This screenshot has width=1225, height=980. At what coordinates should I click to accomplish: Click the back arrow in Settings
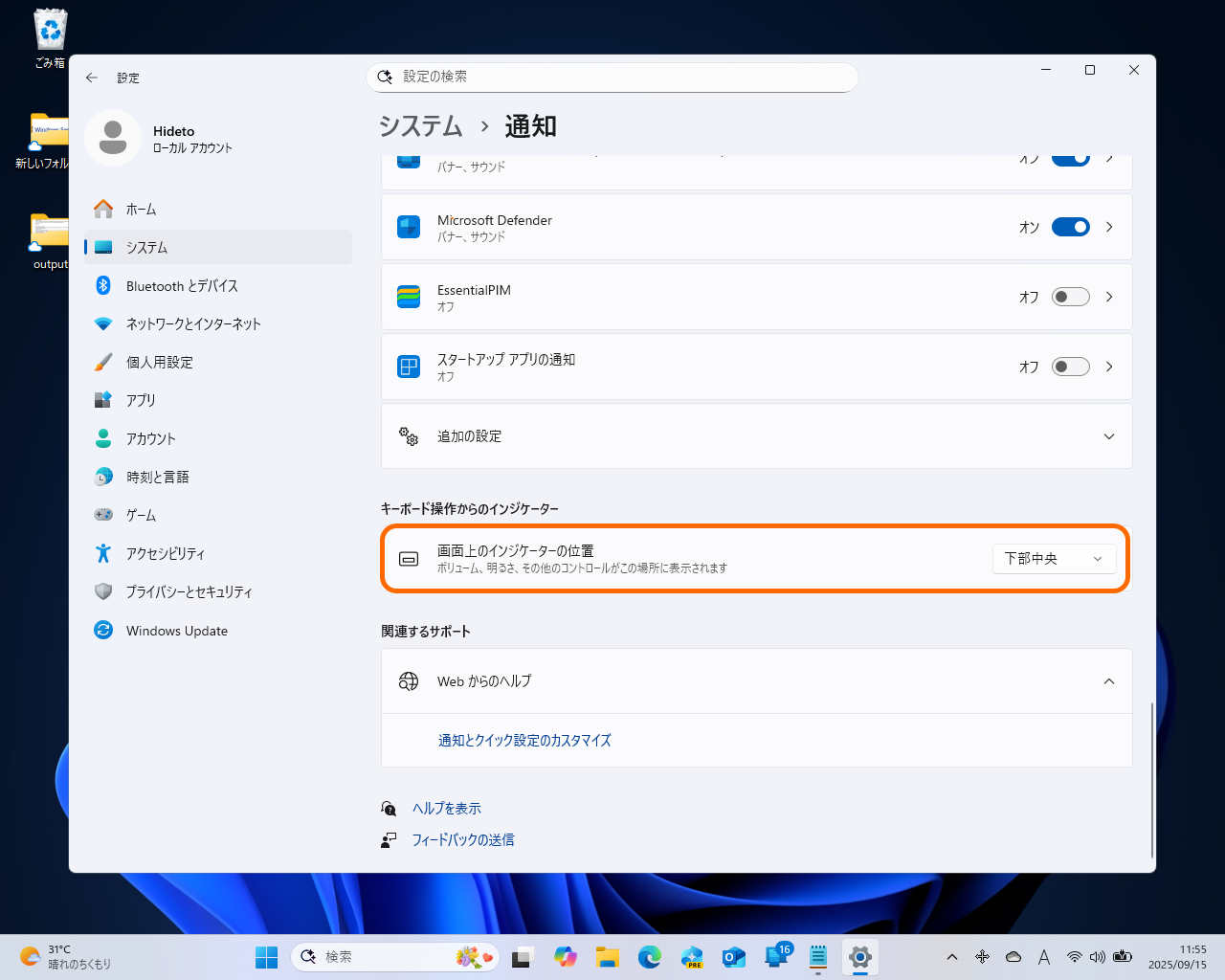point(92,78)
